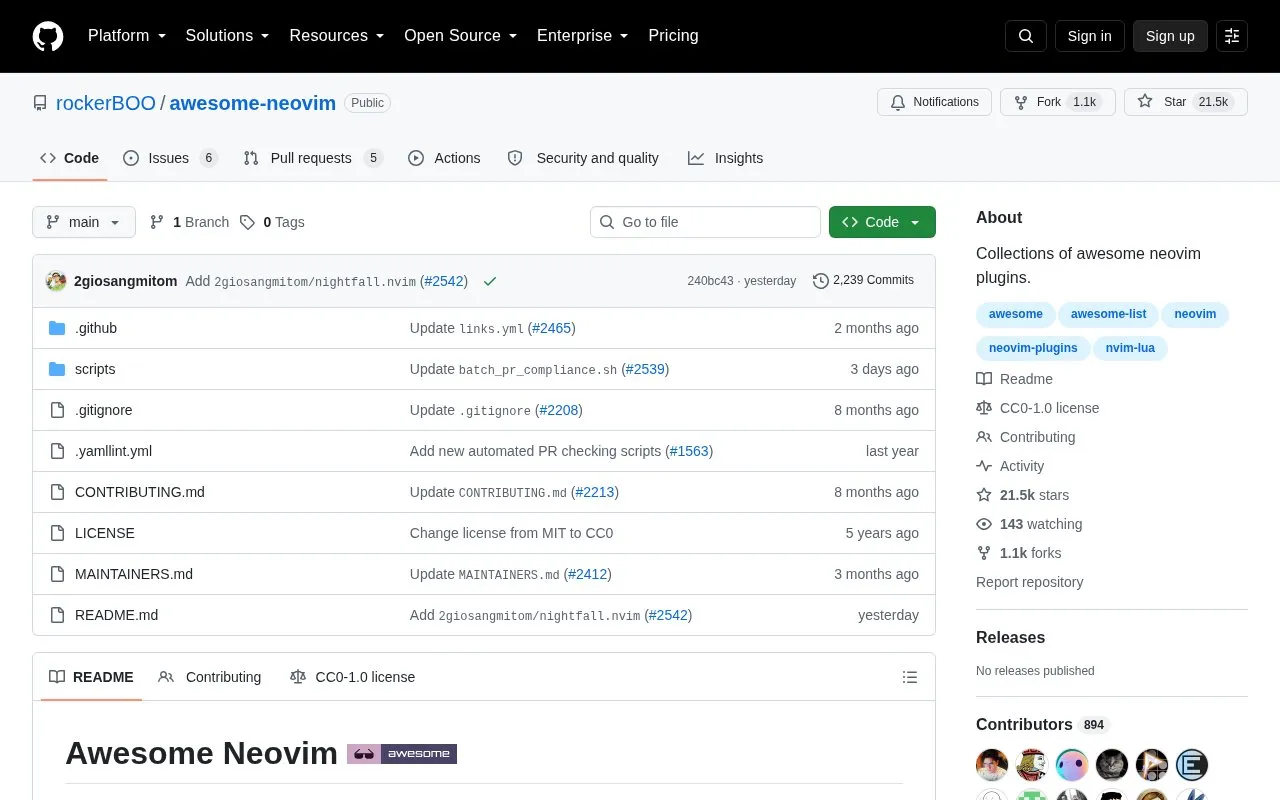This screenshot has width=1280, height=800.
Task: Click the MAINTAINERS.md file icon
Action: [57, 574]
